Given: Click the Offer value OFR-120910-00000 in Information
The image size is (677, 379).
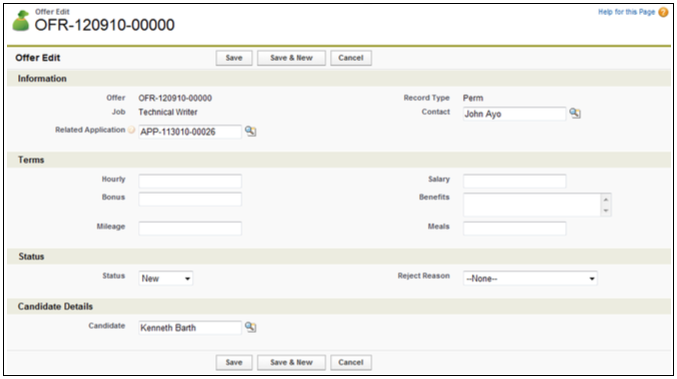Looking at the screenshot, I should coord(175,98).
